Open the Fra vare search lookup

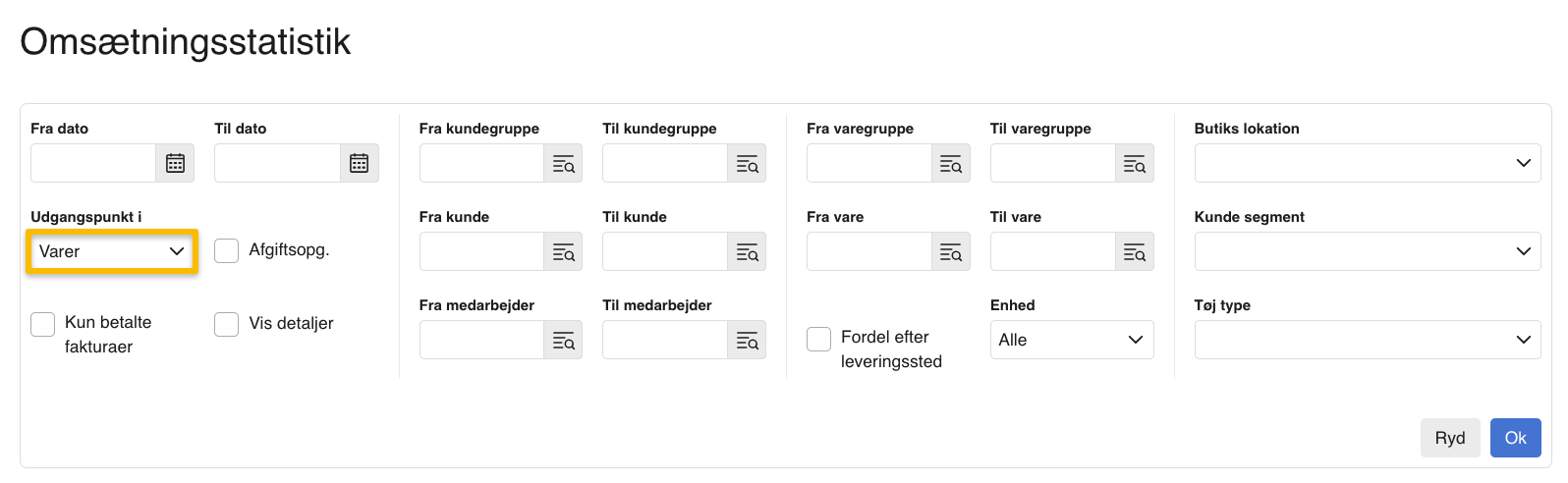[x=951, y=251]
